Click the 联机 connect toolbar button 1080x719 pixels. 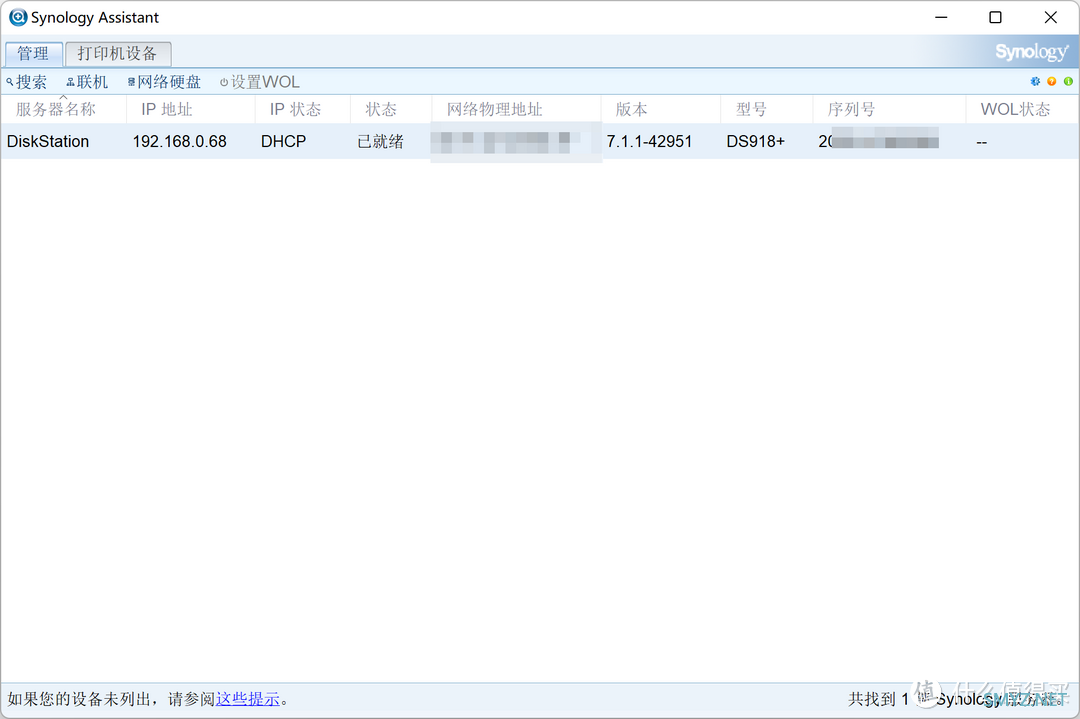coord(87,82)
